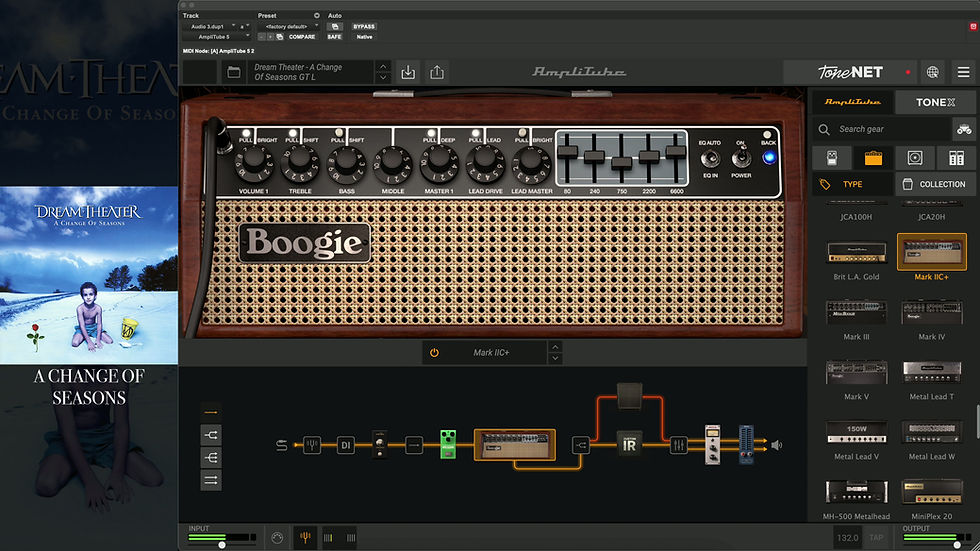Step to next preset with down chevron
Screen dimensions: 980x551
point(383,78)
